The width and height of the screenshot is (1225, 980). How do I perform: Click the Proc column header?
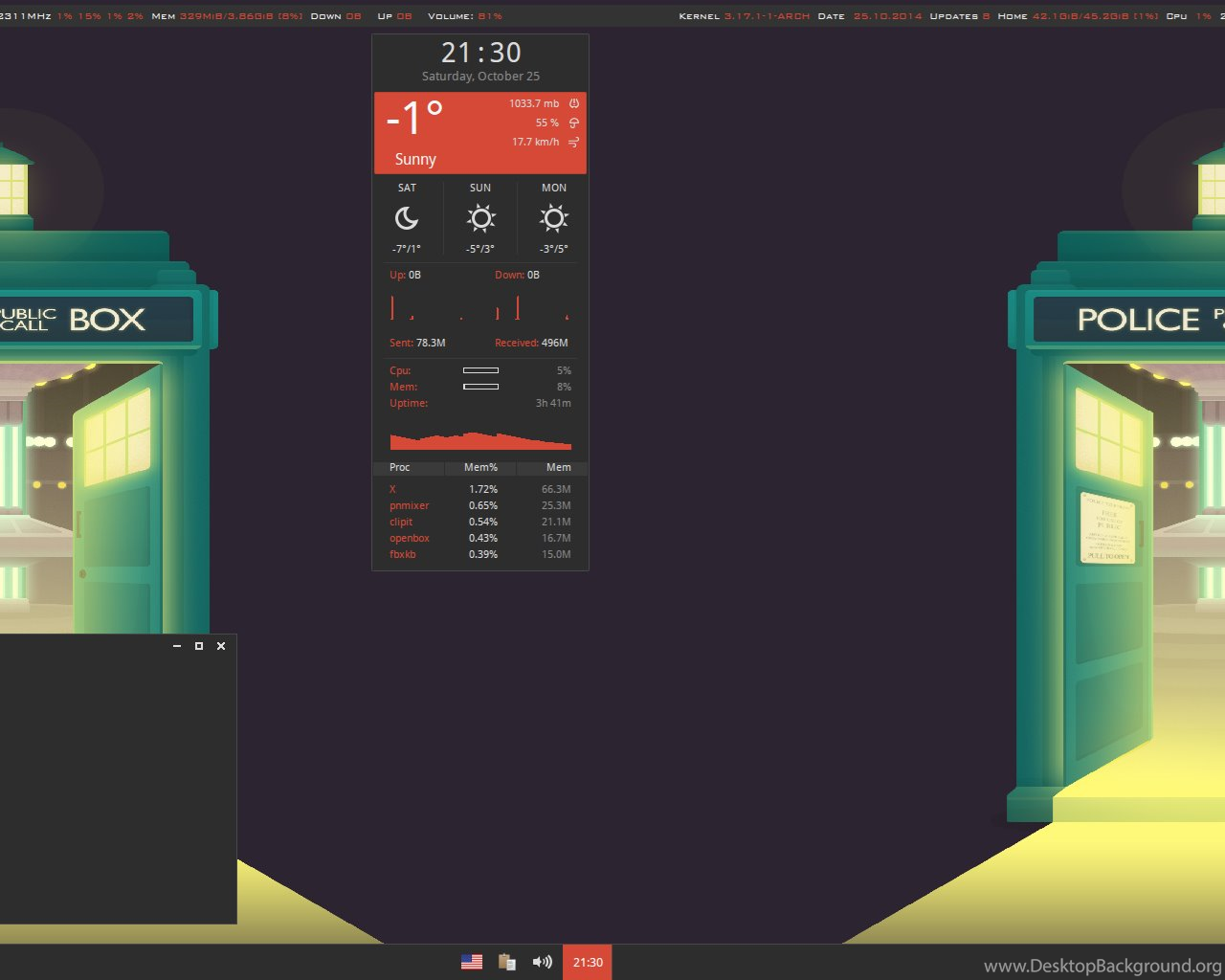(400, 468)
